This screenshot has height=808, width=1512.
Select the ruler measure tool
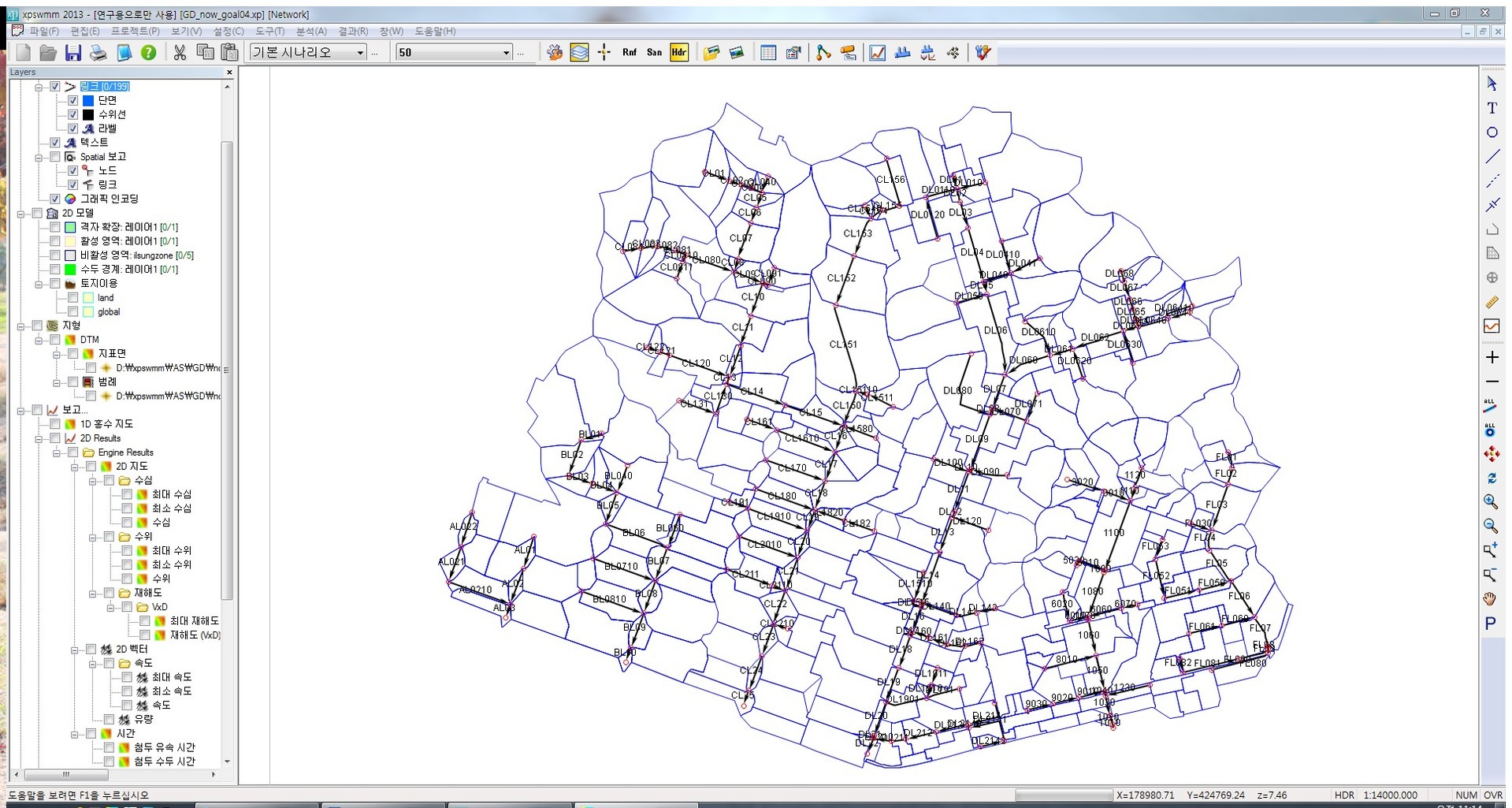(x=1492, y=302)
